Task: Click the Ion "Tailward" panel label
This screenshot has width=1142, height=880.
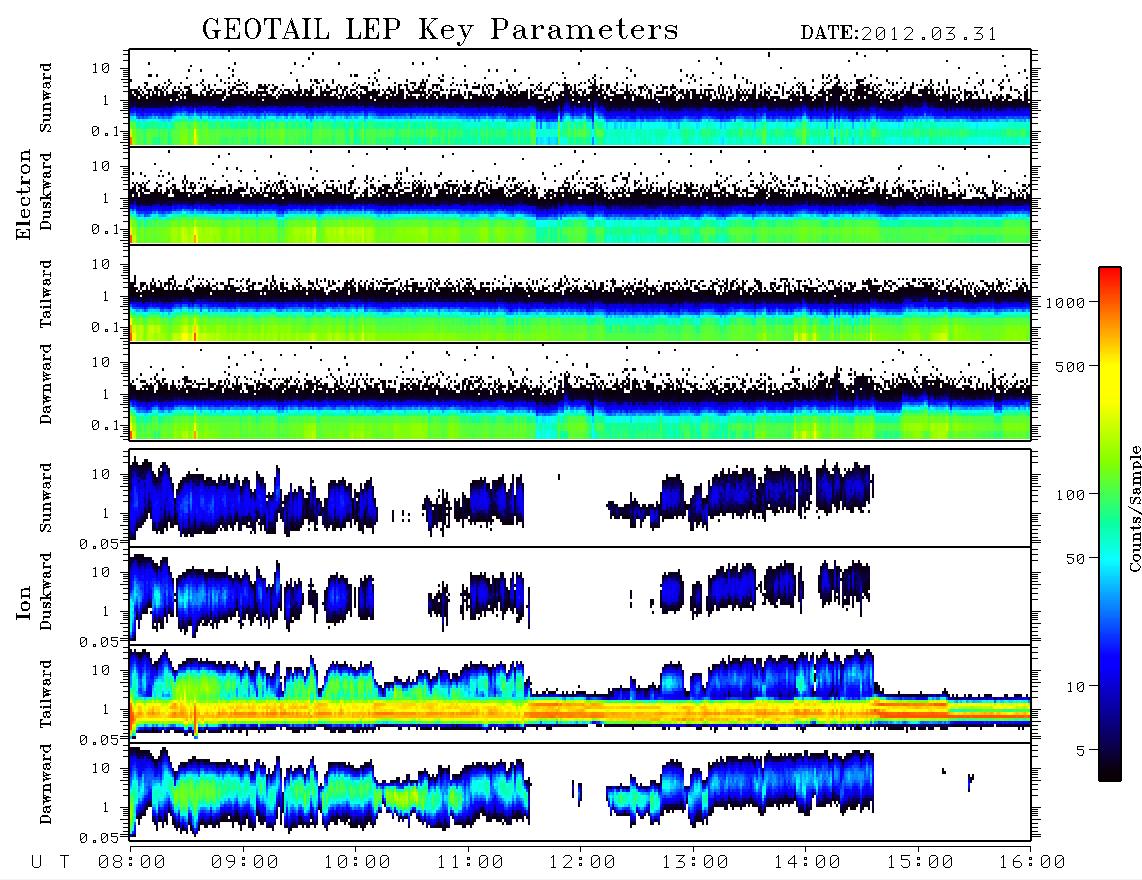Action: point(46,694)
